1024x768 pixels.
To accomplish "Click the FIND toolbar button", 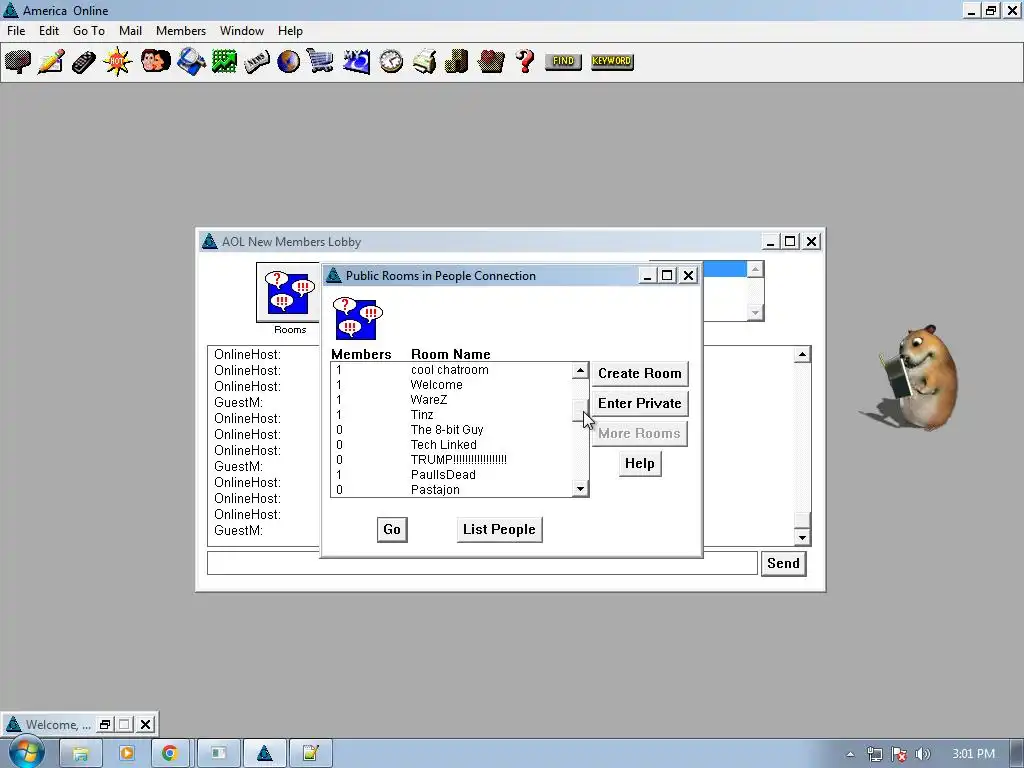I will [563, 61].
